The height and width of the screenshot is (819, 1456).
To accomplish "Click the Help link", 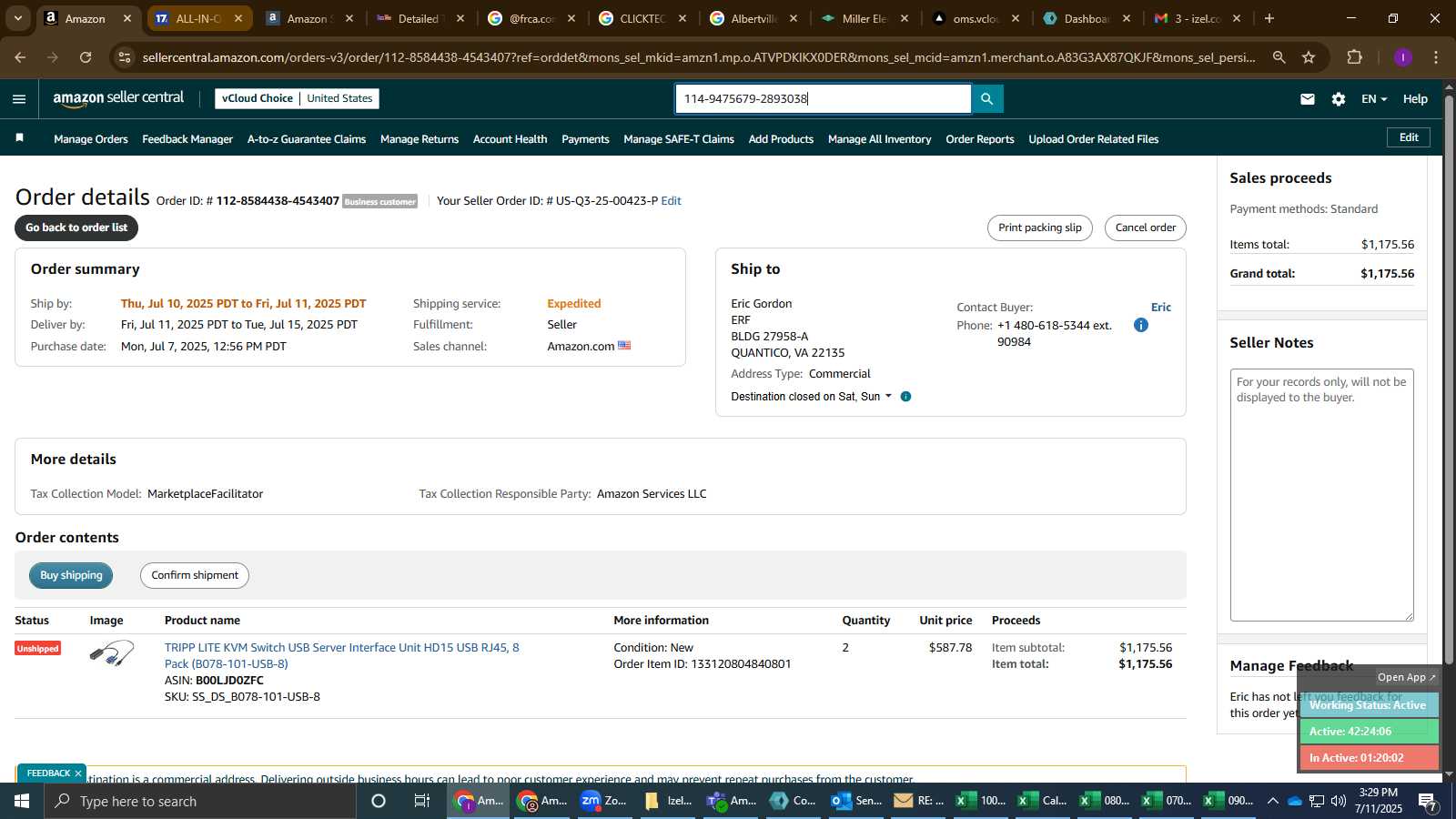I will [1415, 99].
